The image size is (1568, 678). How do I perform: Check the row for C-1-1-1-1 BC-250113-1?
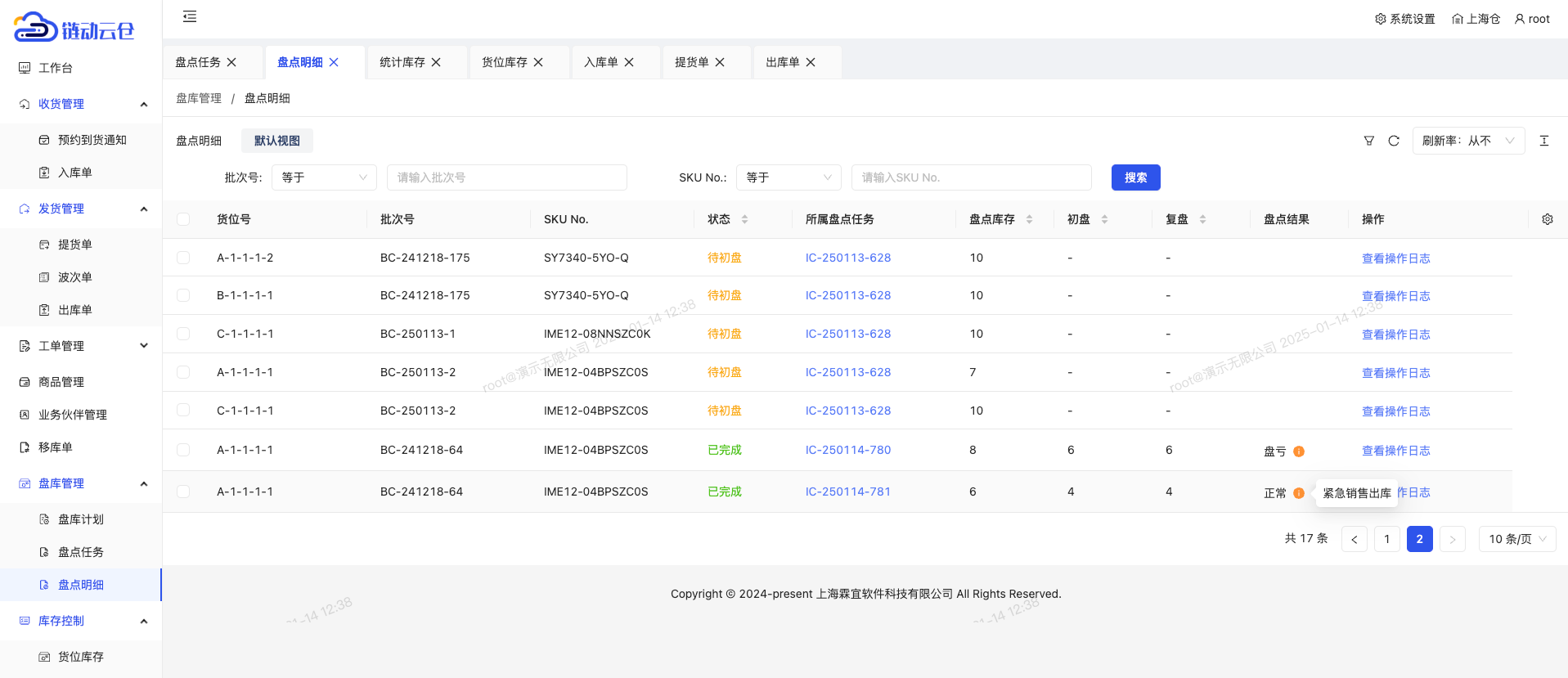point(183,334)
